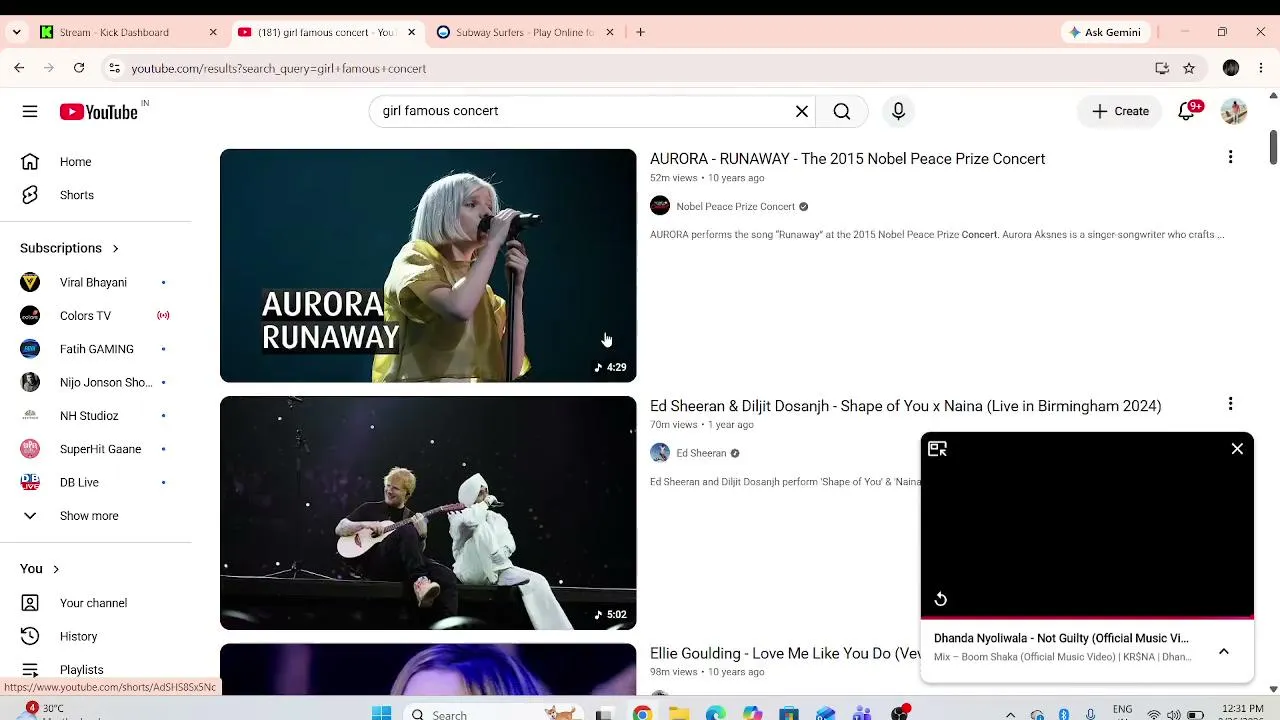Screen dimensions: 1280x720
Task: Open Chrome from the taskbar
Action: [x=642, y=713]
